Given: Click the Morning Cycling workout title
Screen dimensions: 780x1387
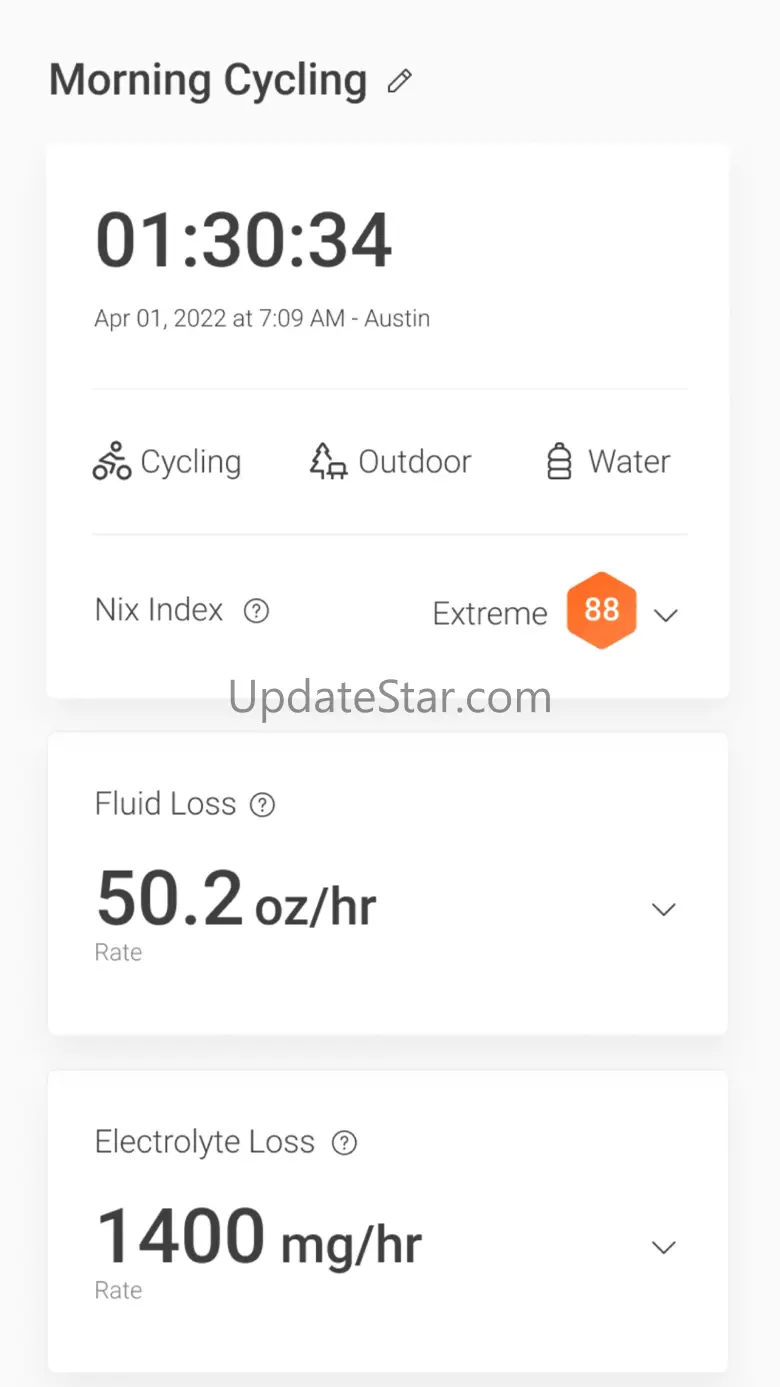Looking at the screenshot, I should [208, 81].
